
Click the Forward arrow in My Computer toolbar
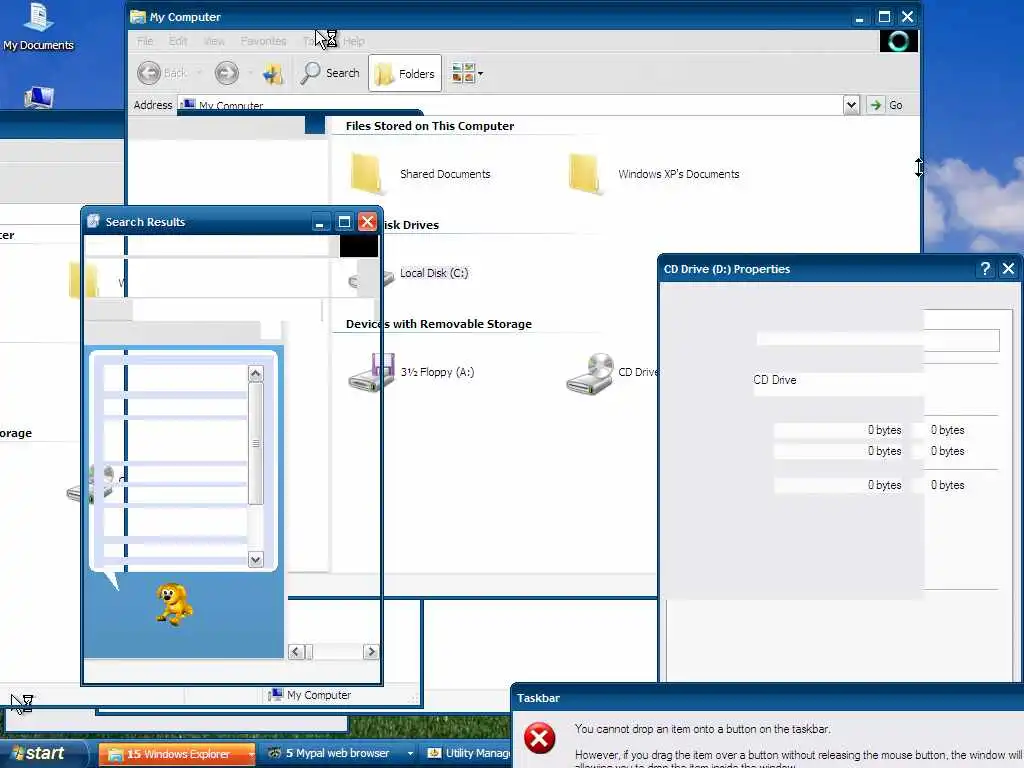227,73
